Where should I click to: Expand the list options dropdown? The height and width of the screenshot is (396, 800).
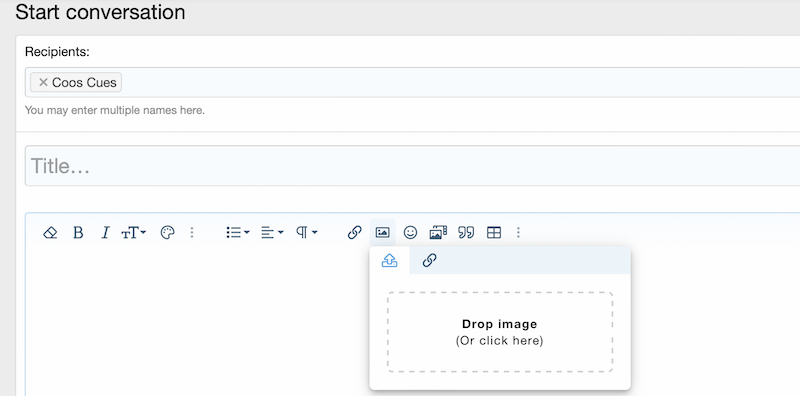[x=238, y=233]
